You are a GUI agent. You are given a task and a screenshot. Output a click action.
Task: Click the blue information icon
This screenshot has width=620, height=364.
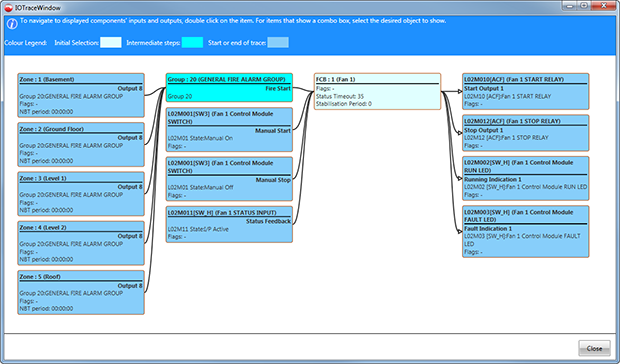pyautogui.click(x=12, y=24)
